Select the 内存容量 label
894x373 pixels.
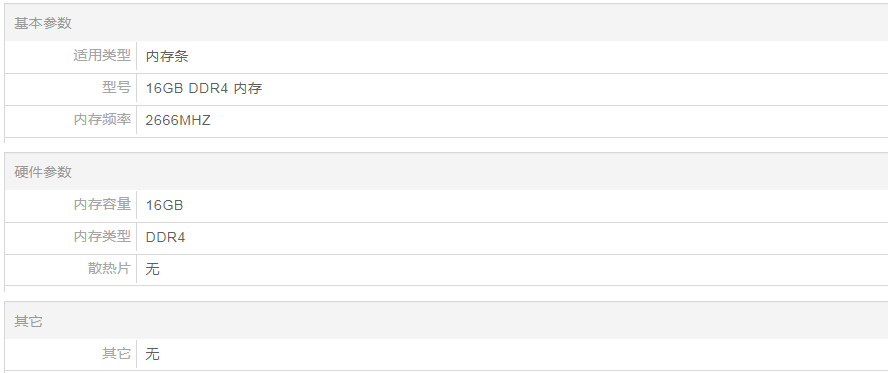[102, 204]
